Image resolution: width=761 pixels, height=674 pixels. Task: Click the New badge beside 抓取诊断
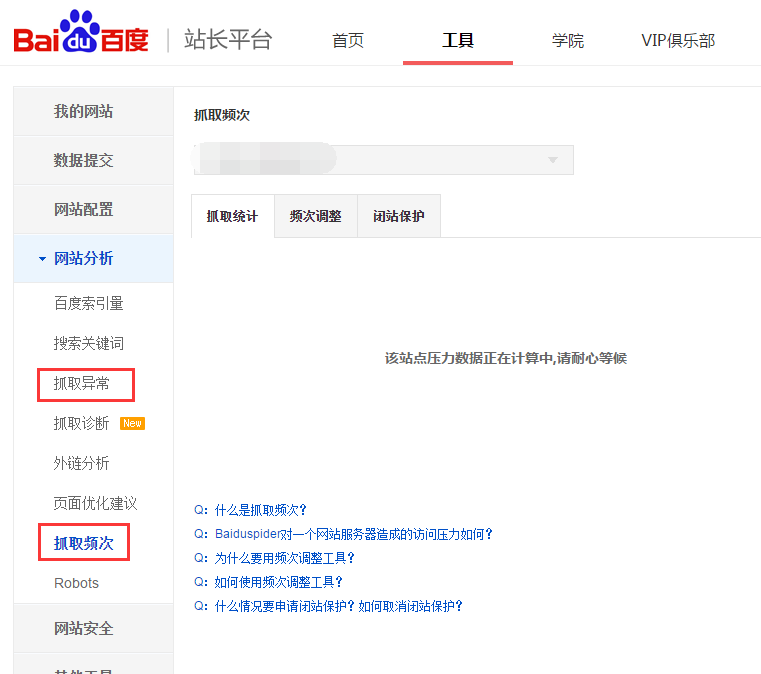pos(132,423)
